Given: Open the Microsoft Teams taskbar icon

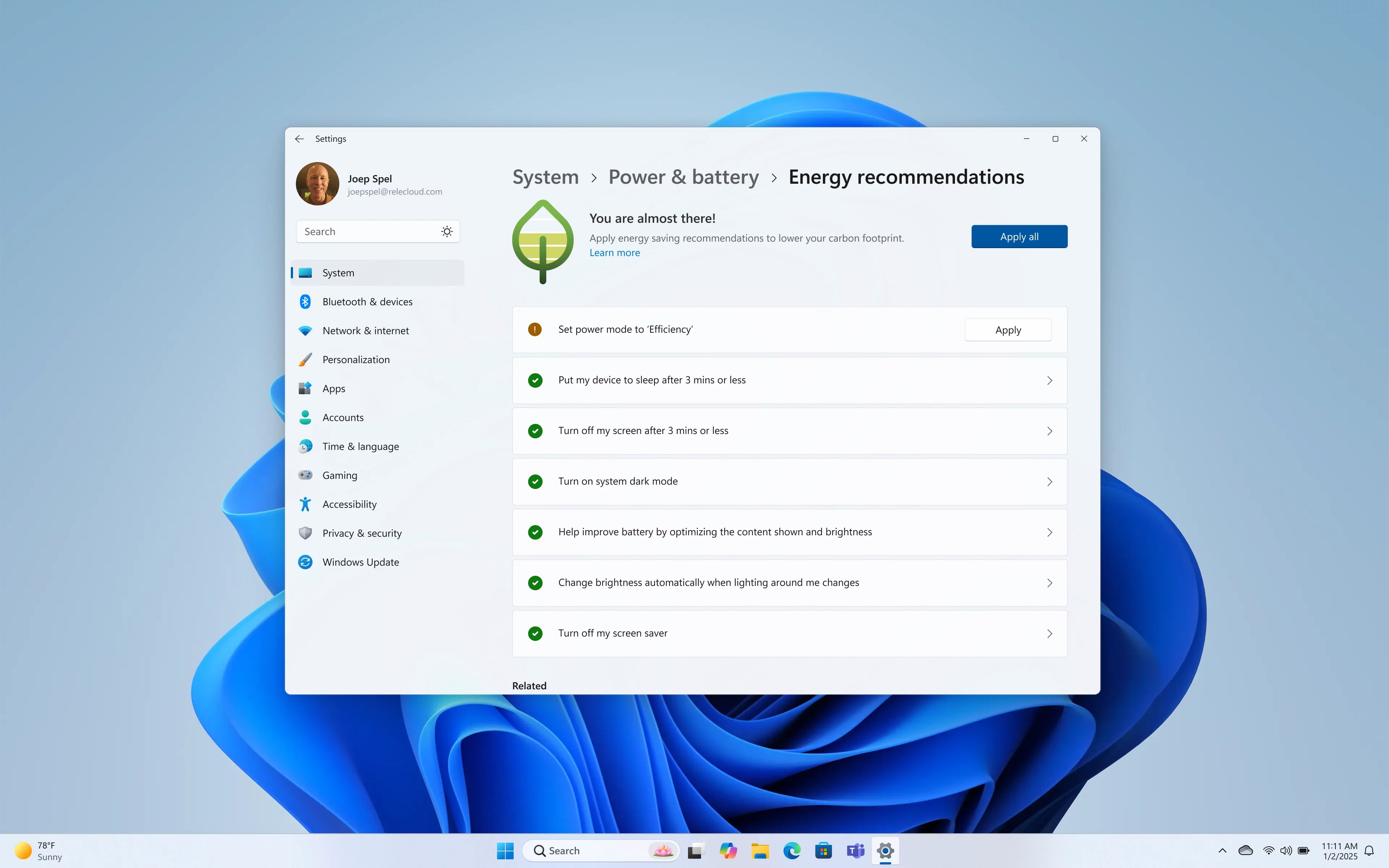Looking at the screenshot, I should pos(855,850).
